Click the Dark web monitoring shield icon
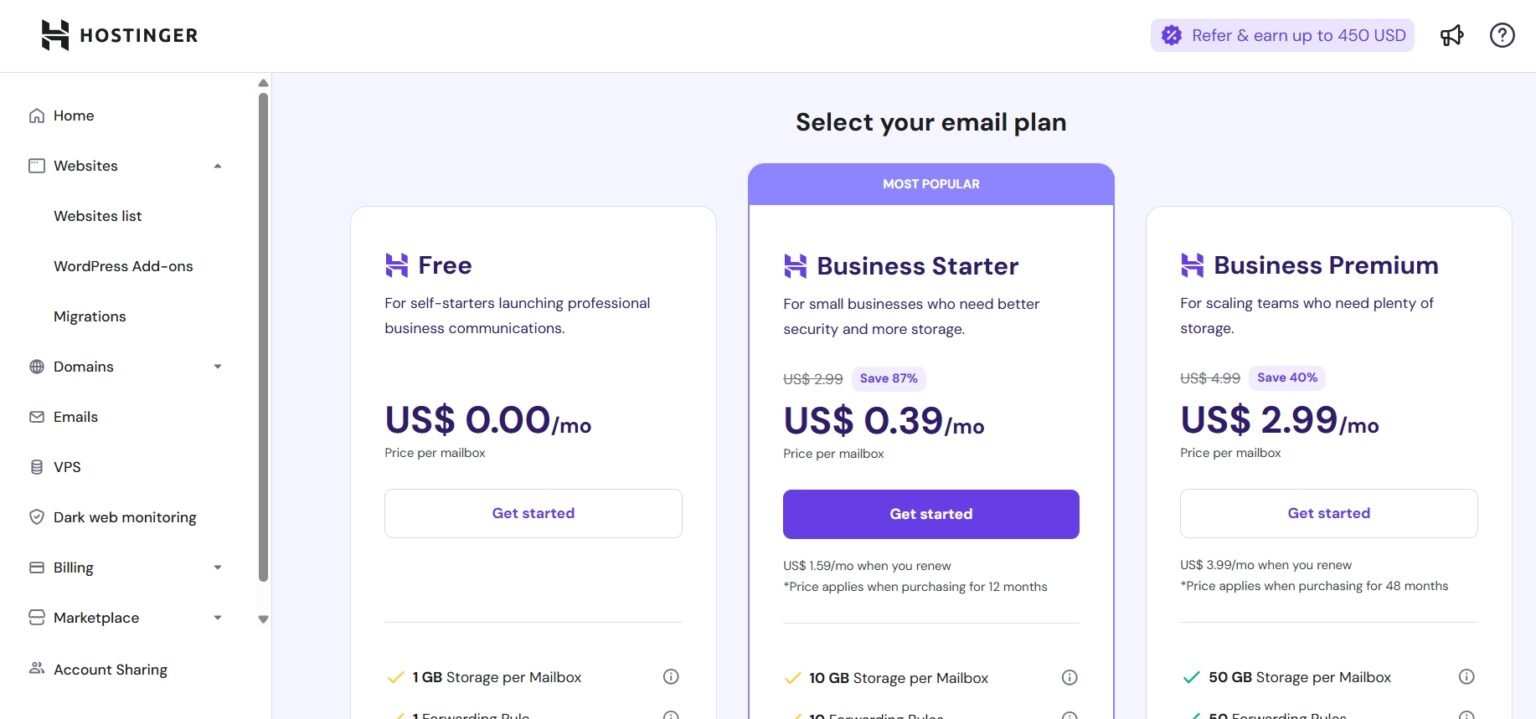Viewport: 1536px width, 719px height. [37, 517]
